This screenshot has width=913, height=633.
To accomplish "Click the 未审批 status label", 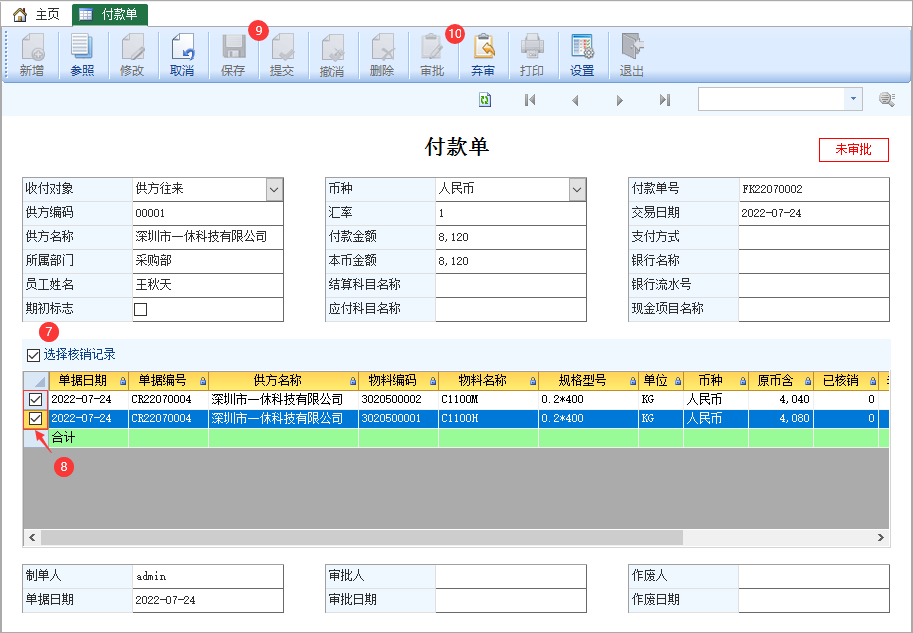I will pyautogui.click(x=854, y=150).
